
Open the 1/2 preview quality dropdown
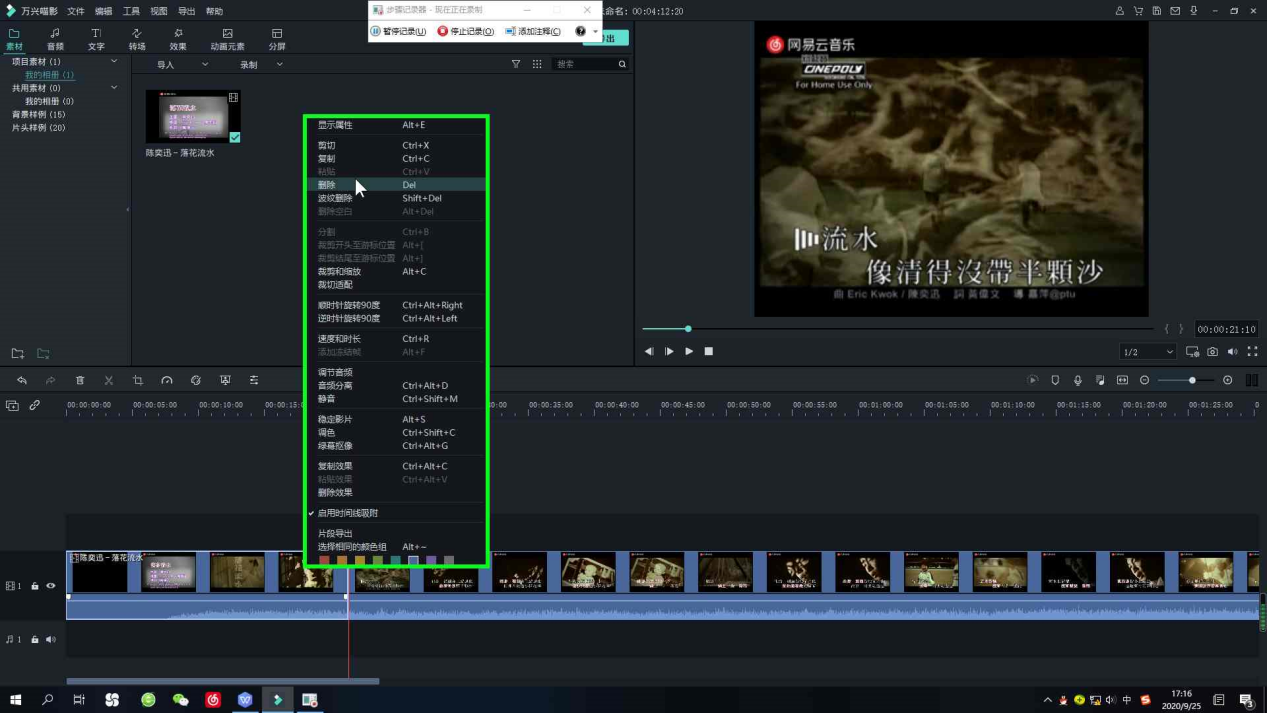coord(1147,352)
